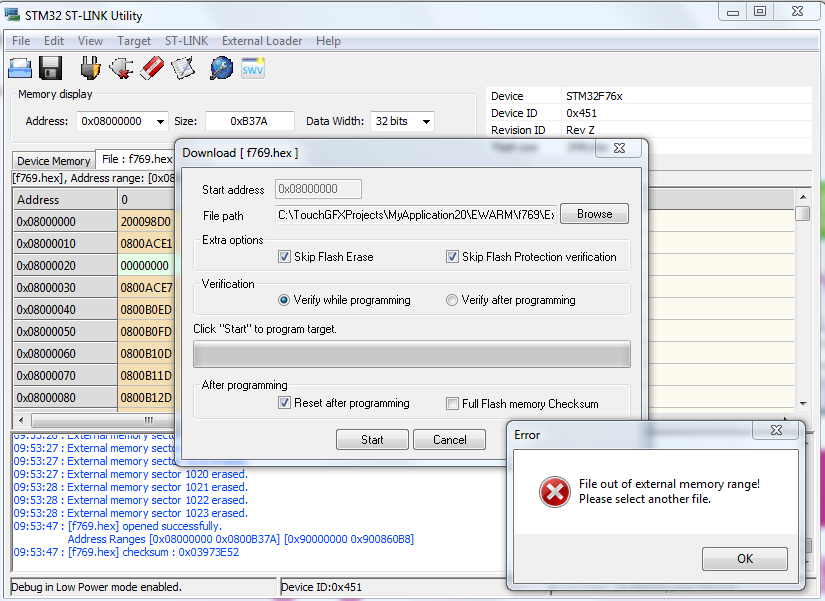This screenshot has height=601, width=825.
Task: Select address row 0x08000010
Action: tap(65, 244)
